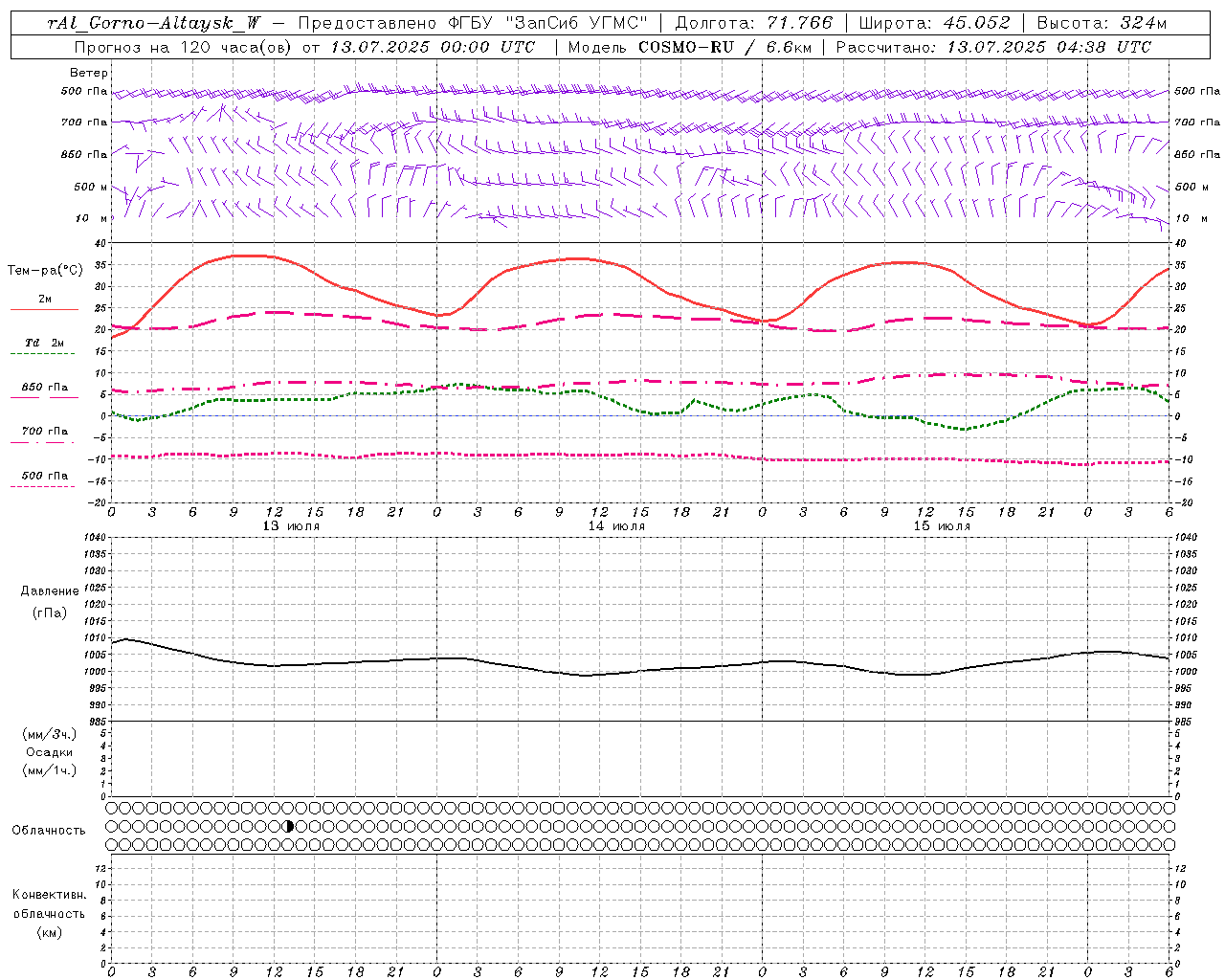Click the Ветер panel label
Image resolution: width=1225 pixels, height=980 pixels.
89,73
